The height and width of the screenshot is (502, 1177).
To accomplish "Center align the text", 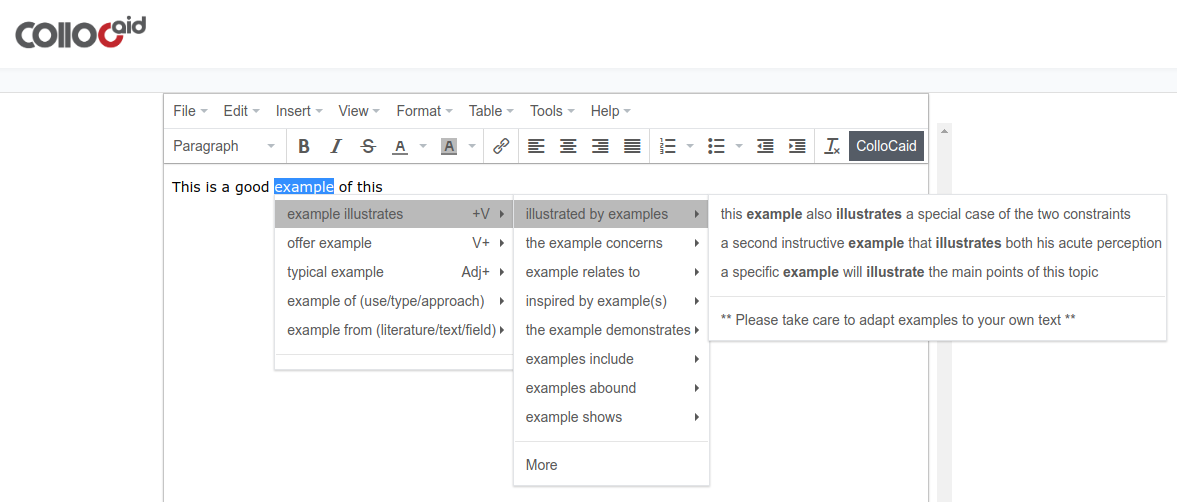I will [568, 146].
